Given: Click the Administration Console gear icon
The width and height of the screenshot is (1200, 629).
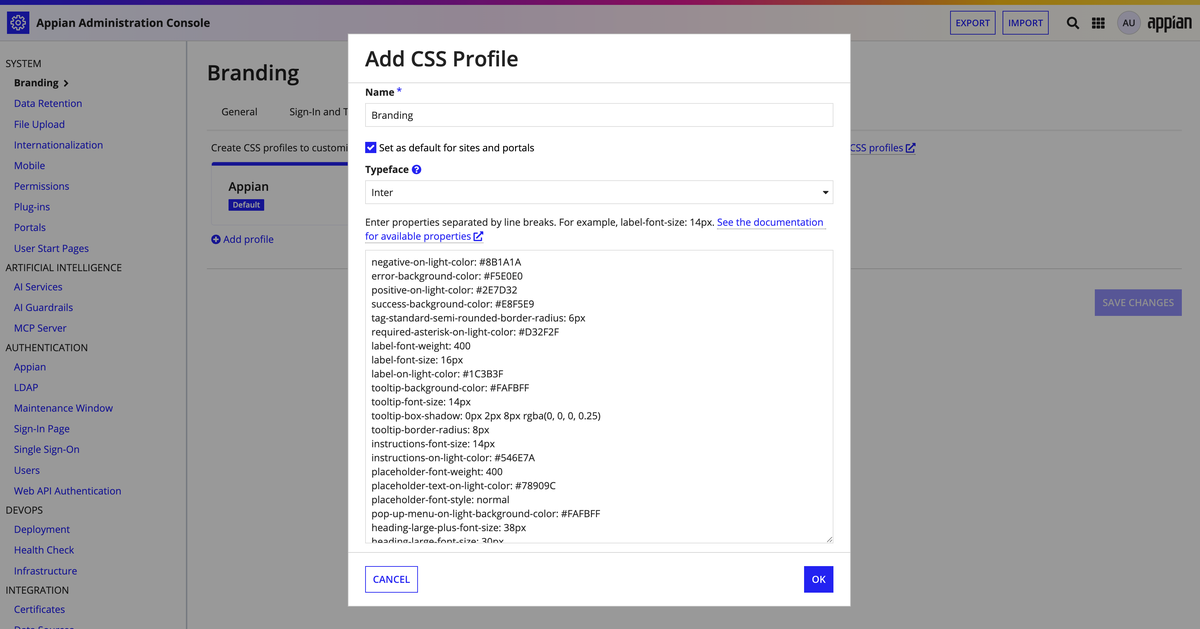Looking at the screenshot, I should 18,22.
